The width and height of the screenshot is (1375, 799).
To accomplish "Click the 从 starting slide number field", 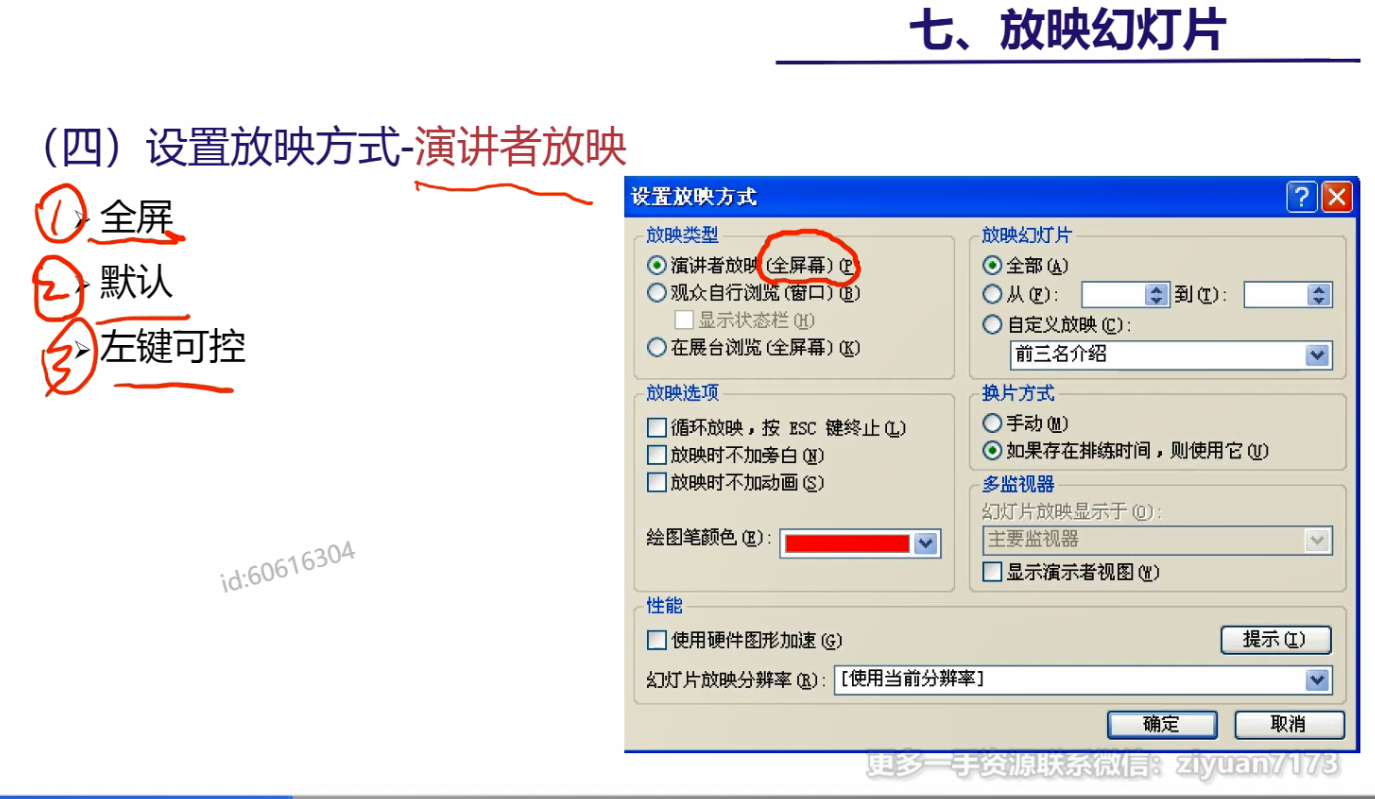I will [1114, 295].
